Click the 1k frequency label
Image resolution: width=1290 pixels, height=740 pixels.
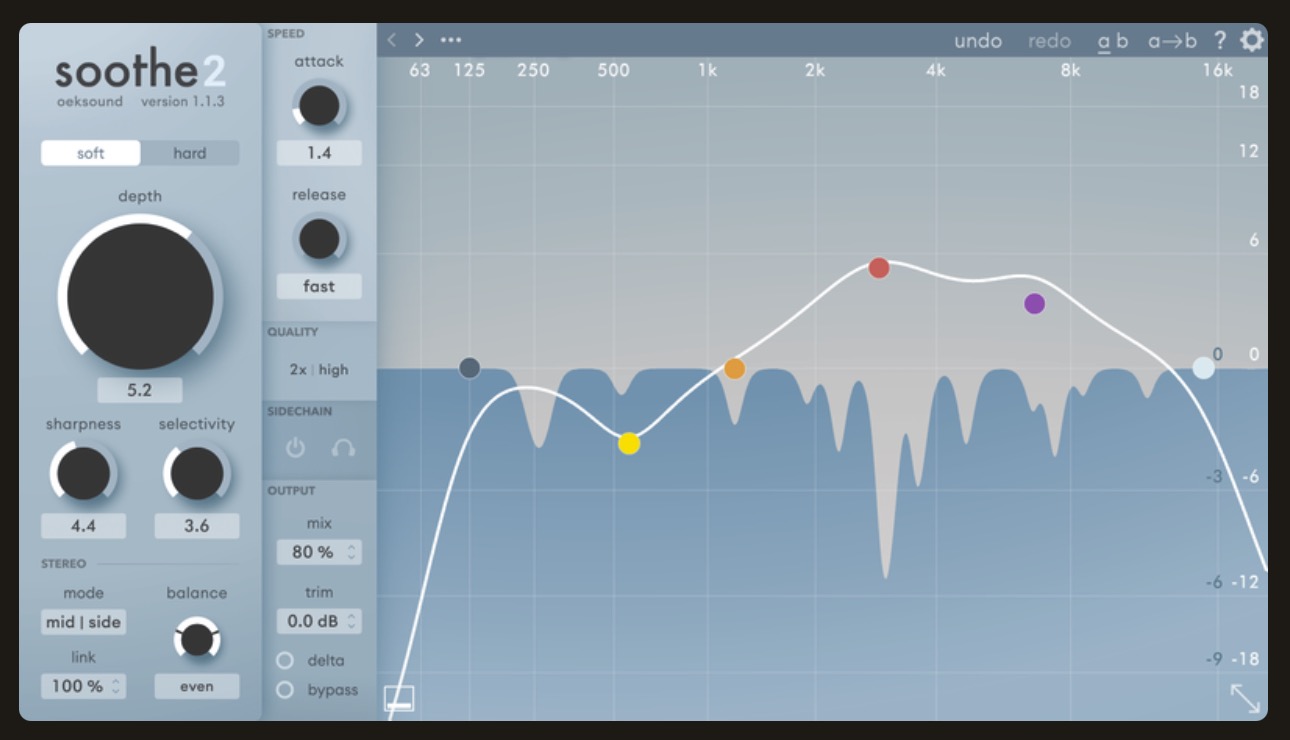pos(708,70)
